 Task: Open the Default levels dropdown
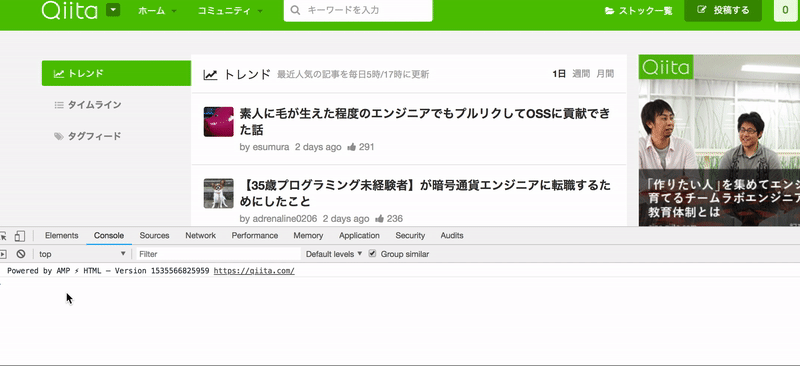point(334,254)
